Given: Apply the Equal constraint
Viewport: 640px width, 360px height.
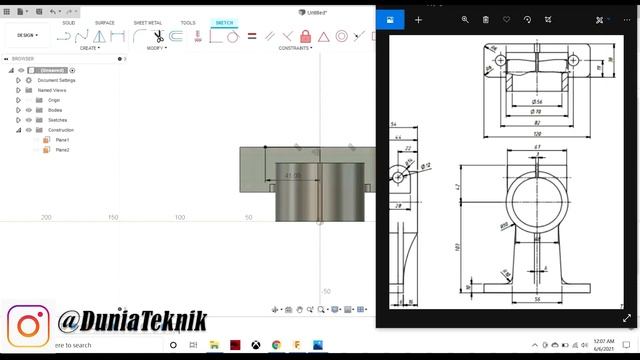Looking at the screenshot, I should coord(252,36).
